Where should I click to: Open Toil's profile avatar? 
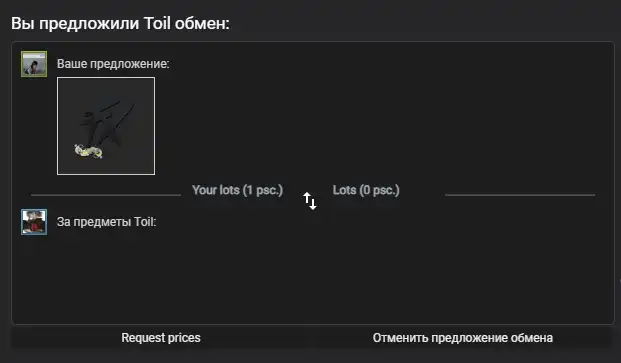click(34, 222)
